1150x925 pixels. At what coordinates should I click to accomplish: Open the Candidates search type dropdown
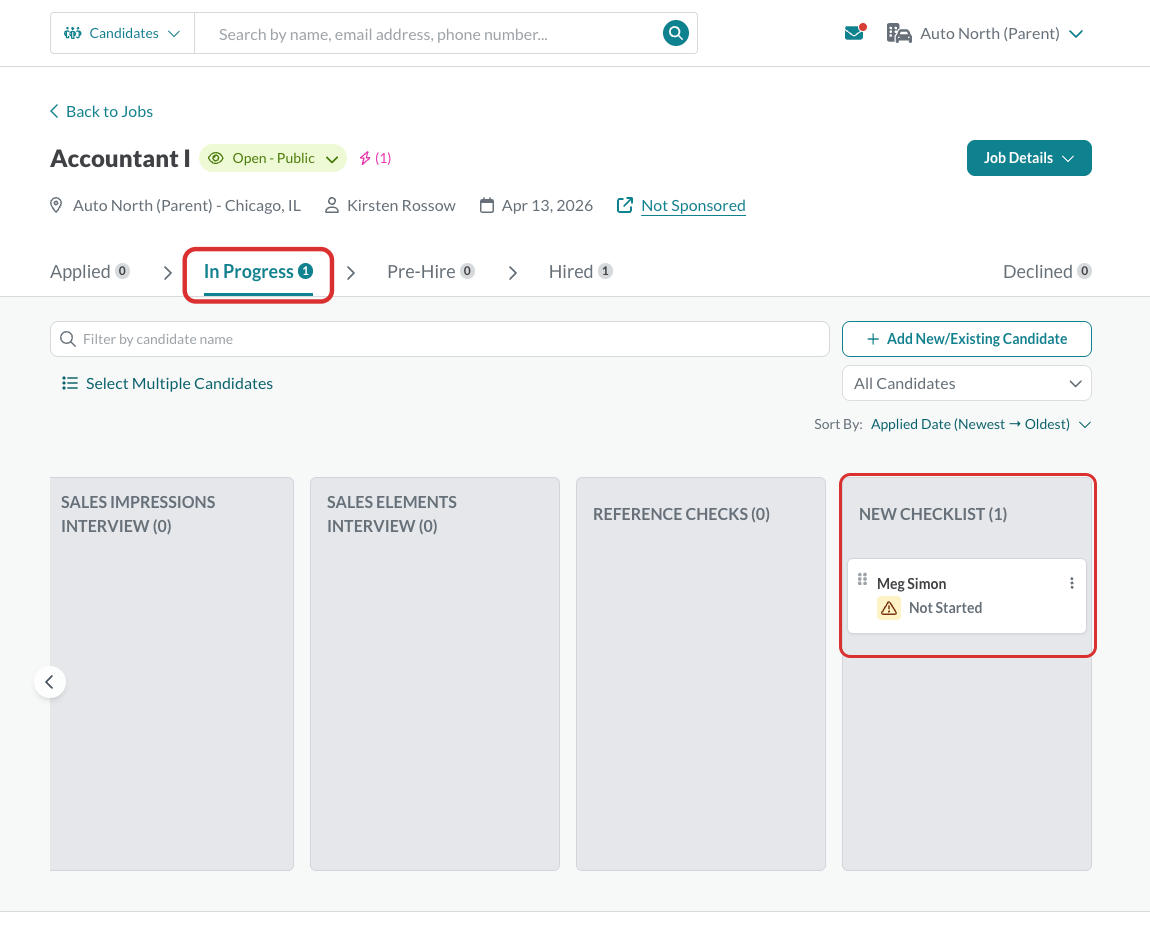[x=122, y=33]
